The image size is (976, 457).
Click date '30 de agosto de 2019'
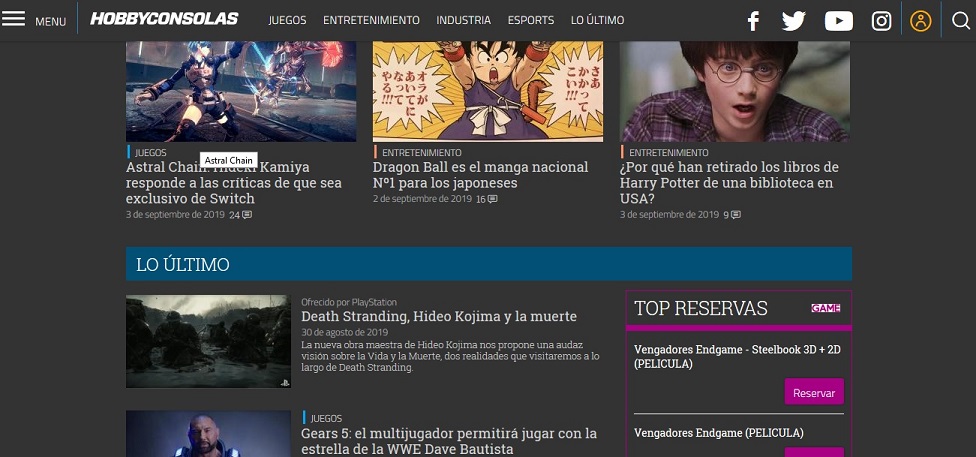344,332
